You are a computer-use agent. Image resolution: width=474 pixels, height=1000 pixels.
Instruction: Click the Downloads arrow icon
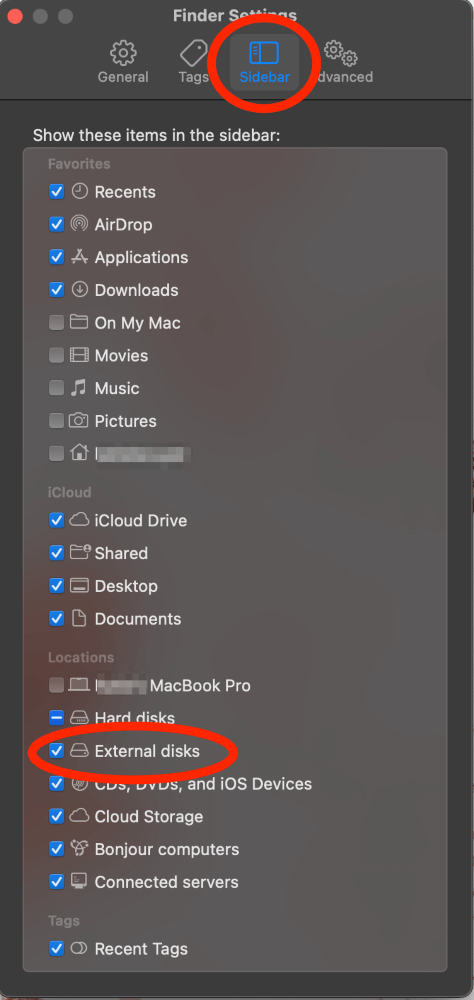point(79,290)
